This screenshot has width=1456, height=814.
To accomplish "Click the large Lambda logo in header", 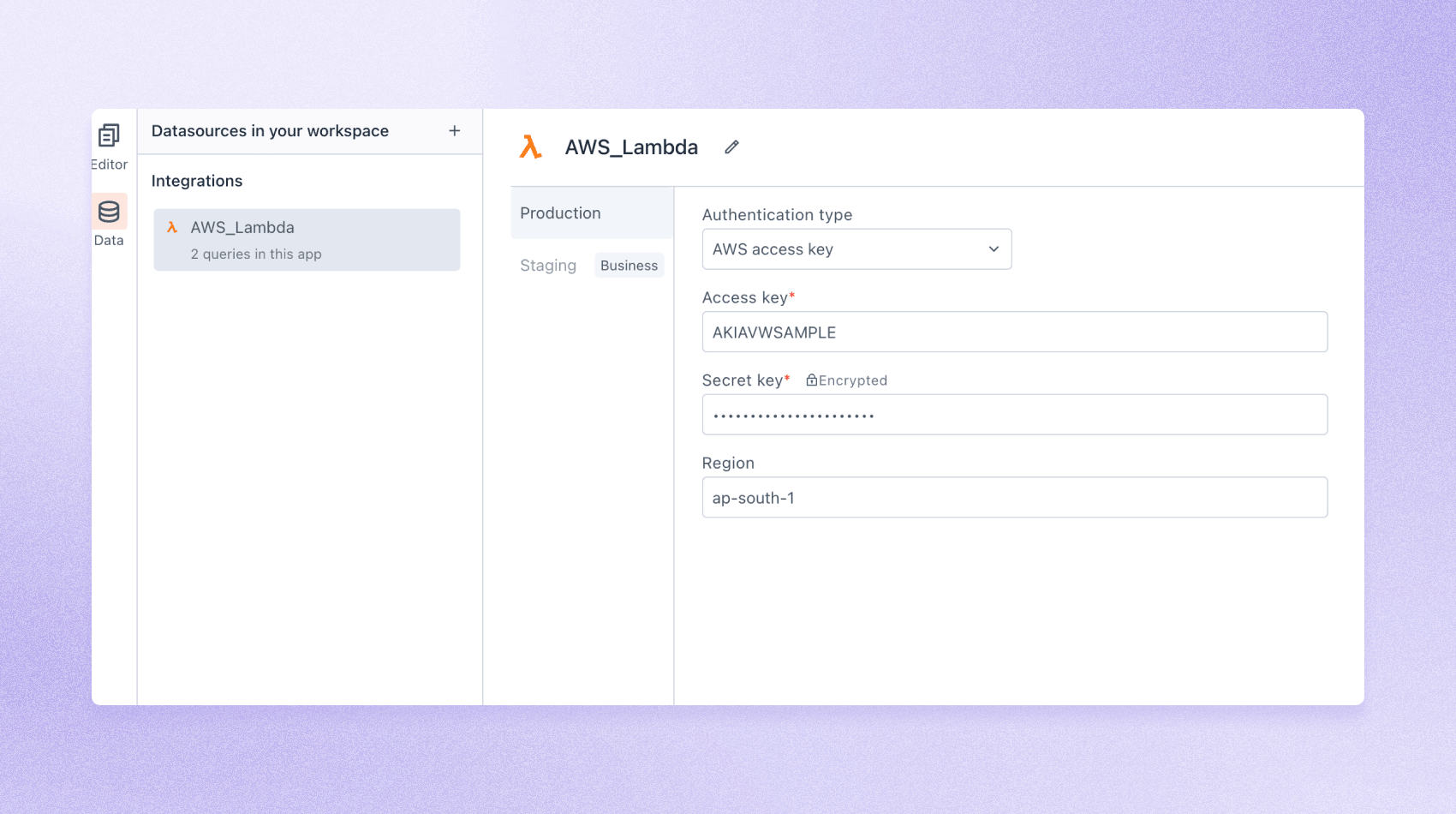I will [531, 147].
